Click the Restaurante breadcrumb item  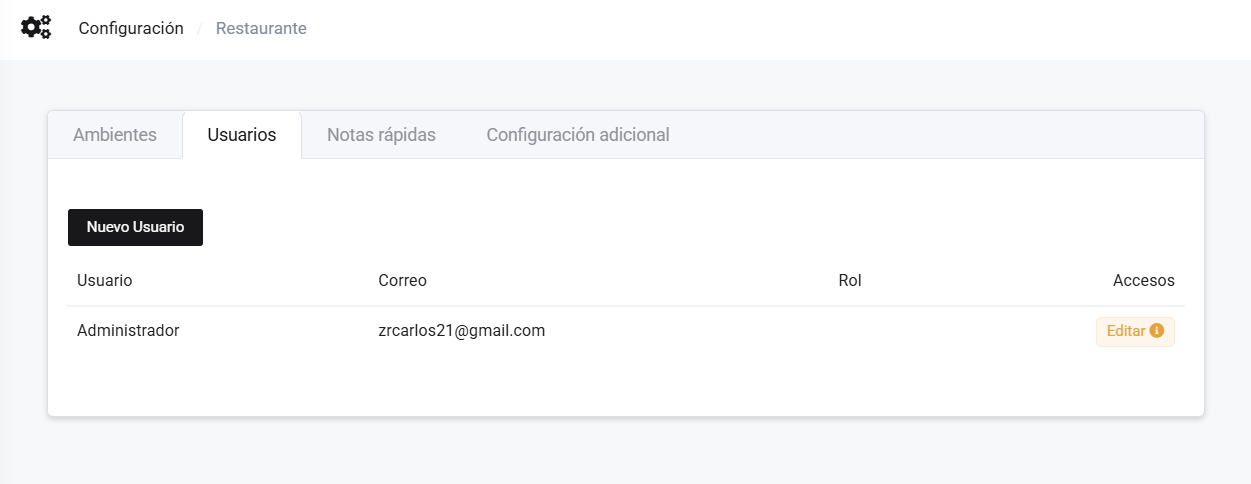click(261, 28)
